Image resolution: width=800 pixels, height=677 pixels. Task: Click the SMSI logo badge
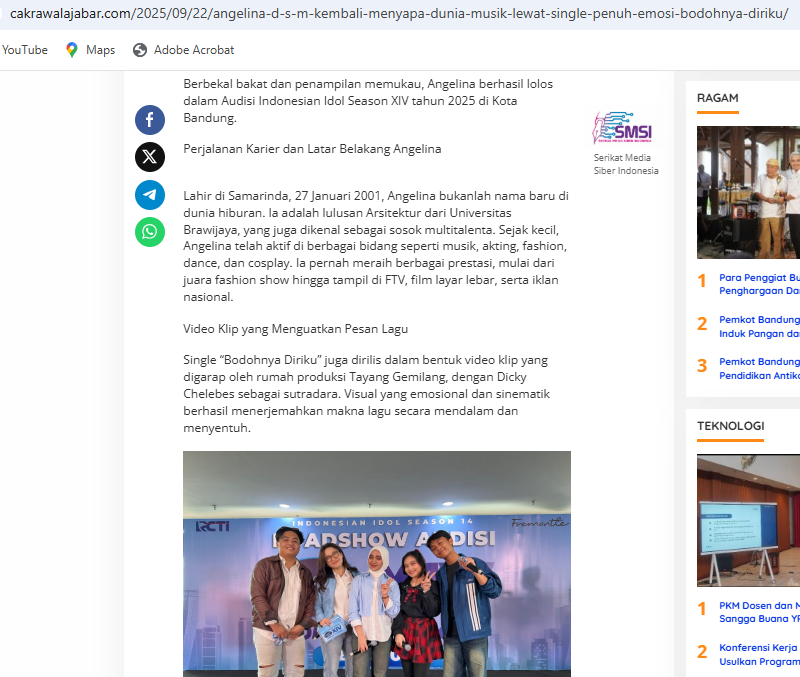(x=623, y=128)
